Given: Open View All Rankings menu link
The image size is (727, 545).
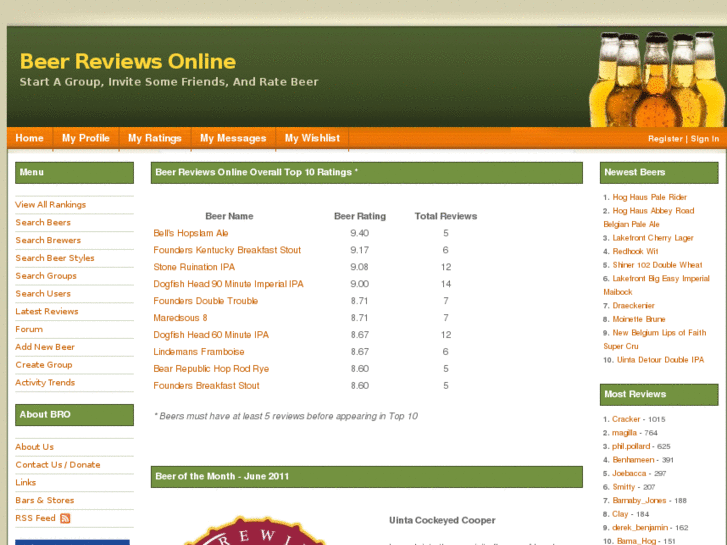Looking at the screenshot, I should (x=51, y=205).
